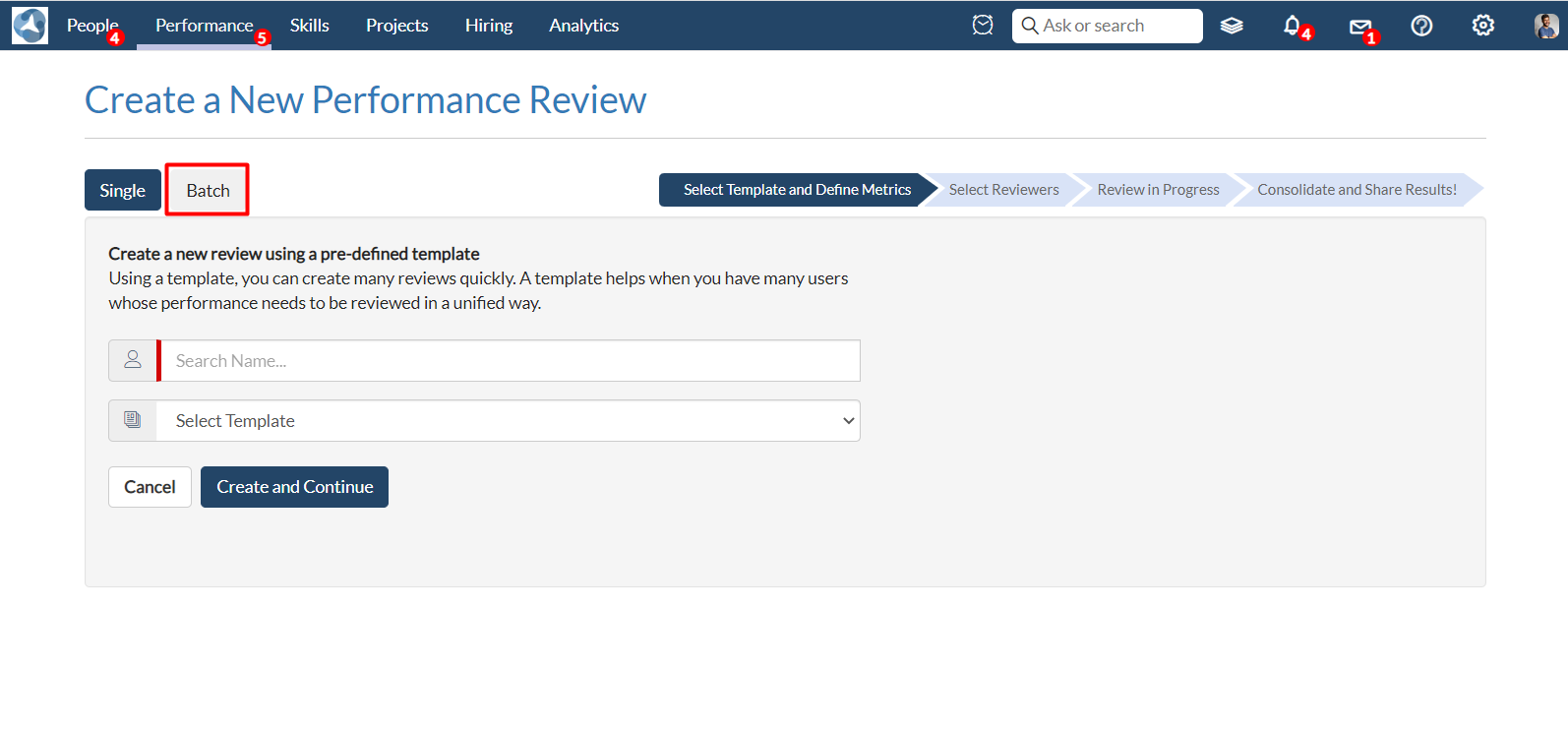Screen dimensions: 1568x731
Task: Click Create and Continue button
Action: (x=294, y=487)
